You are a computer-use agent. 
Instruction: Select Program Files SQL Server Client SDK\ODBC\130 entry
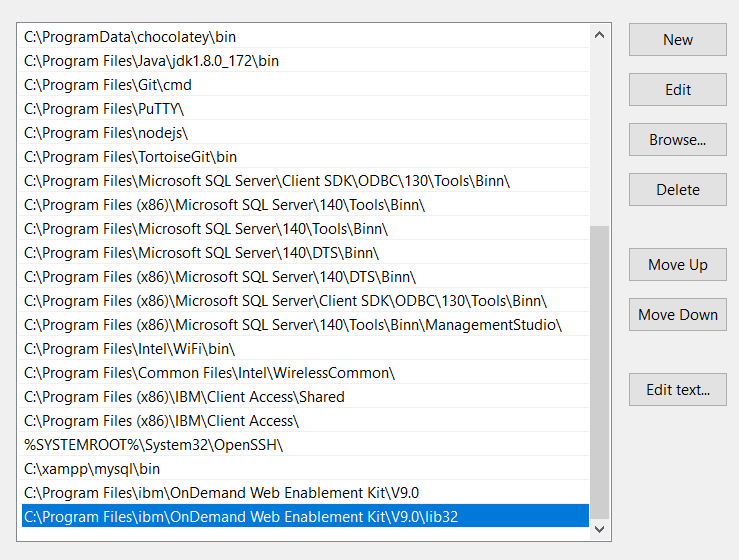303,181
